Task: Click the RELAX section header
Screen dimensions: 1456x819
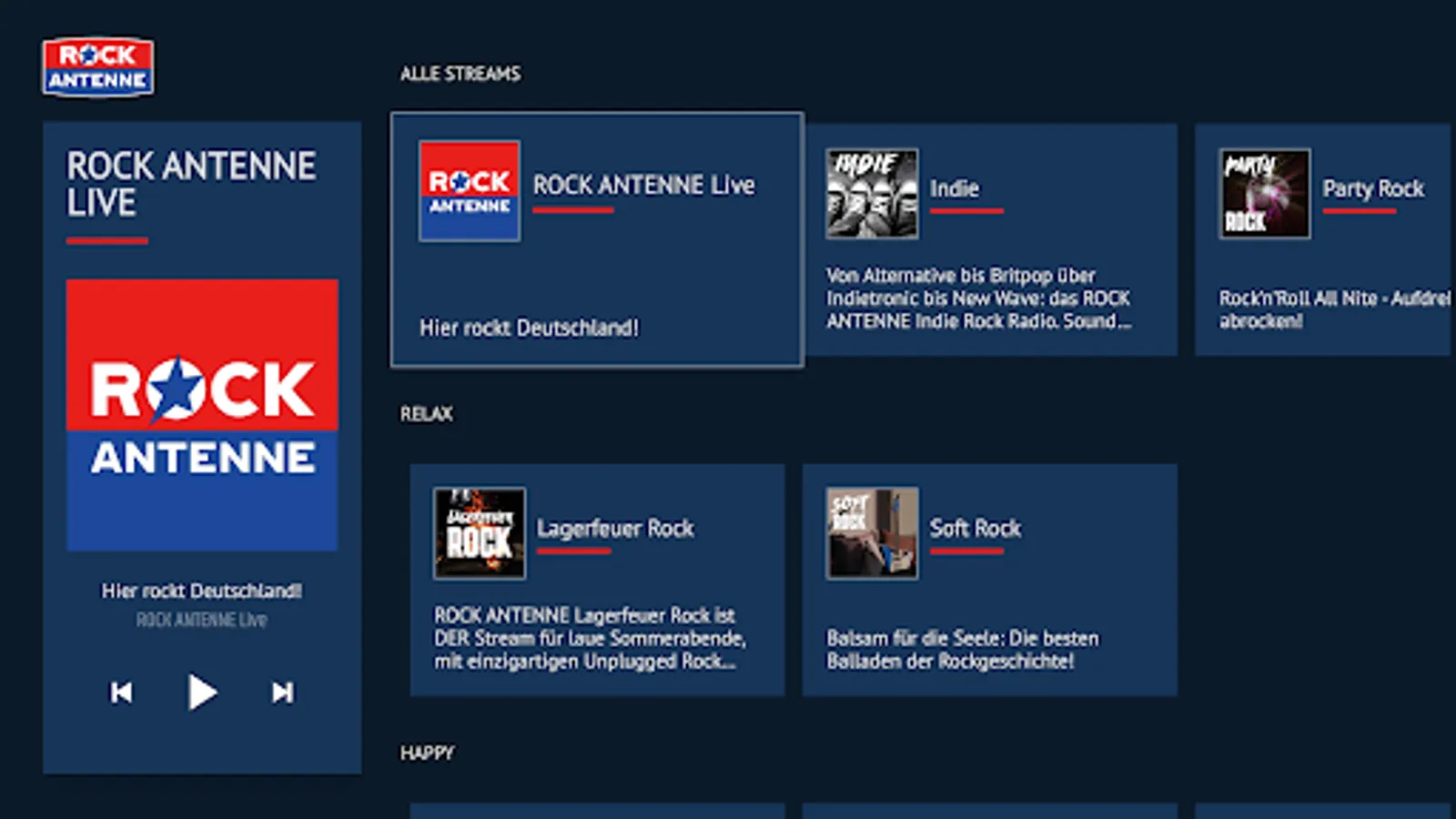Action: 427,413
